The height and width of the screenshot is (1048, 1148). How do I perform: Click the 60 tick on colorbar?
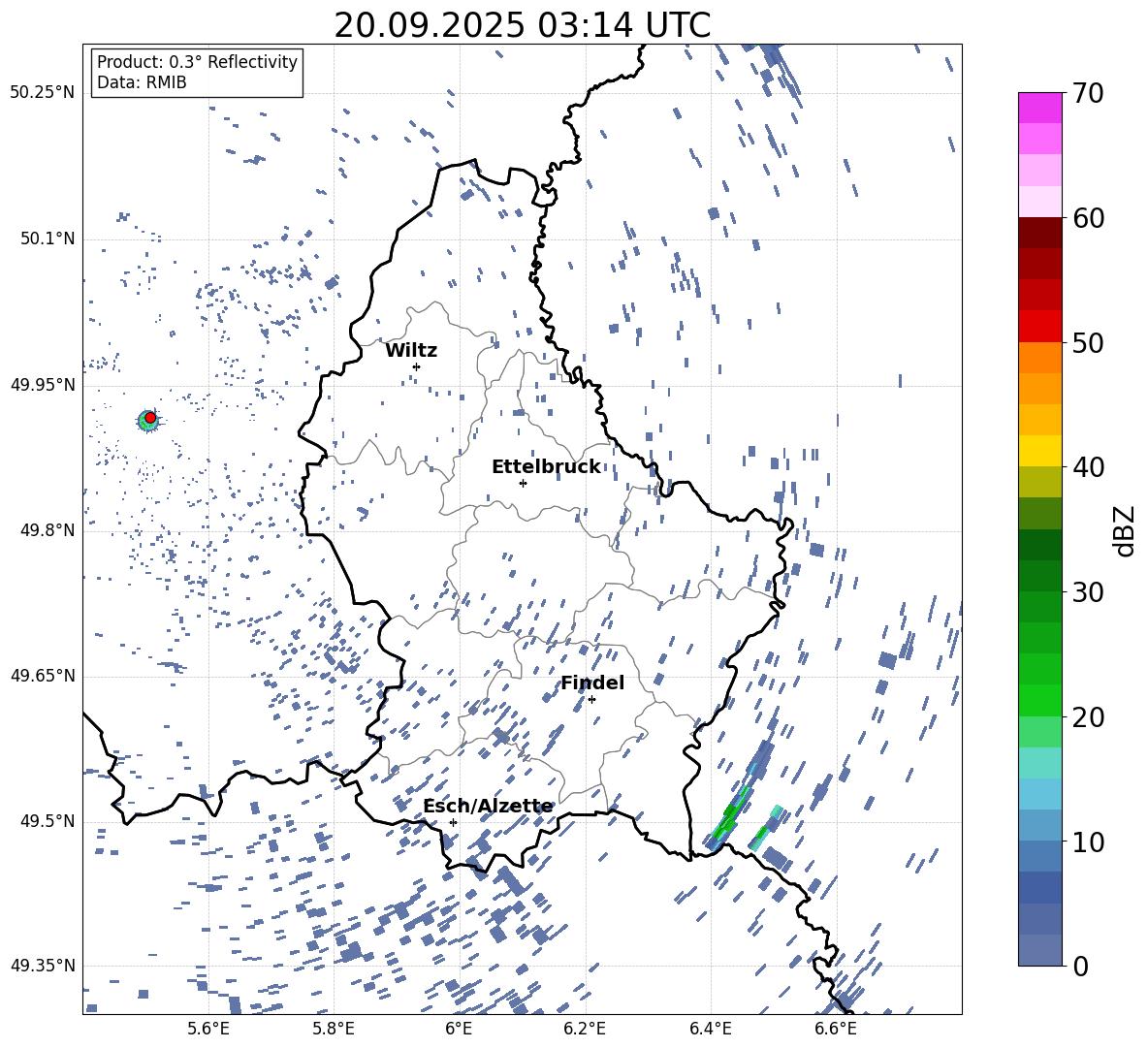pyautogui.click(x=1087, y=218)
